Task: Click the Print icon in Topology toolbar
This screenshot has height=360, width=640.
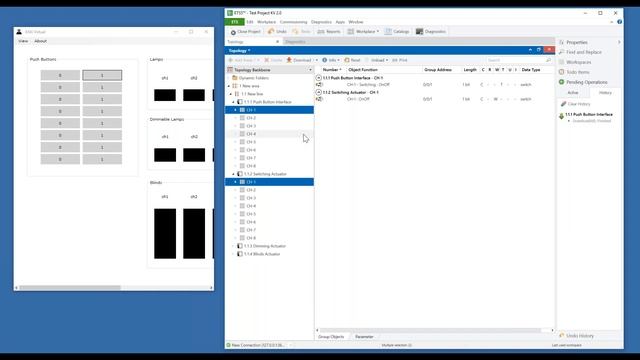Action: pyautogui.click(x=395, y=60)
